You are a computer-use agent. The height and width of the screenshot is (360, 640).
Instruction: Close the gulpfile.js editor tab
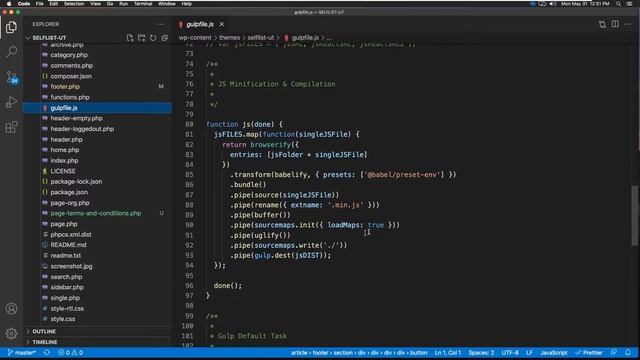pyautogui.click(x=221, y=24)
